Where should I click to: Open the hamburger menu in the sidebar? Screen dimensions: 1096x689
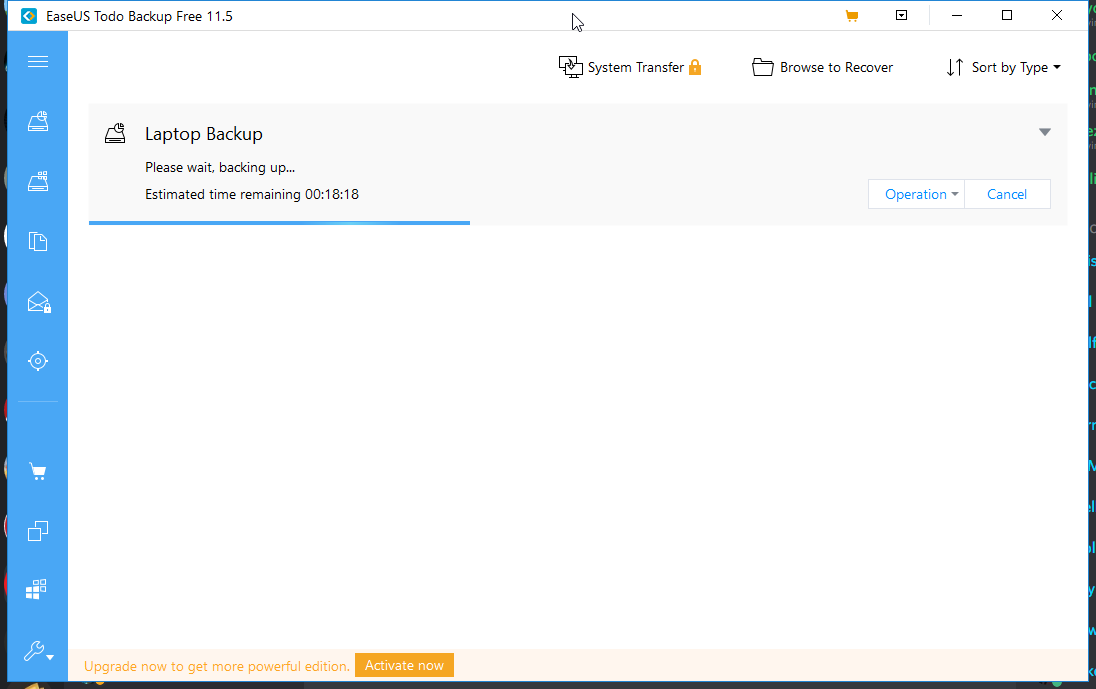[38, 61]
